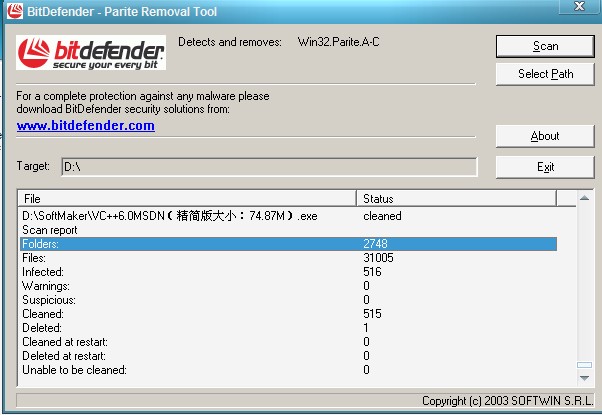Click the Status column header

click(456, 198)
